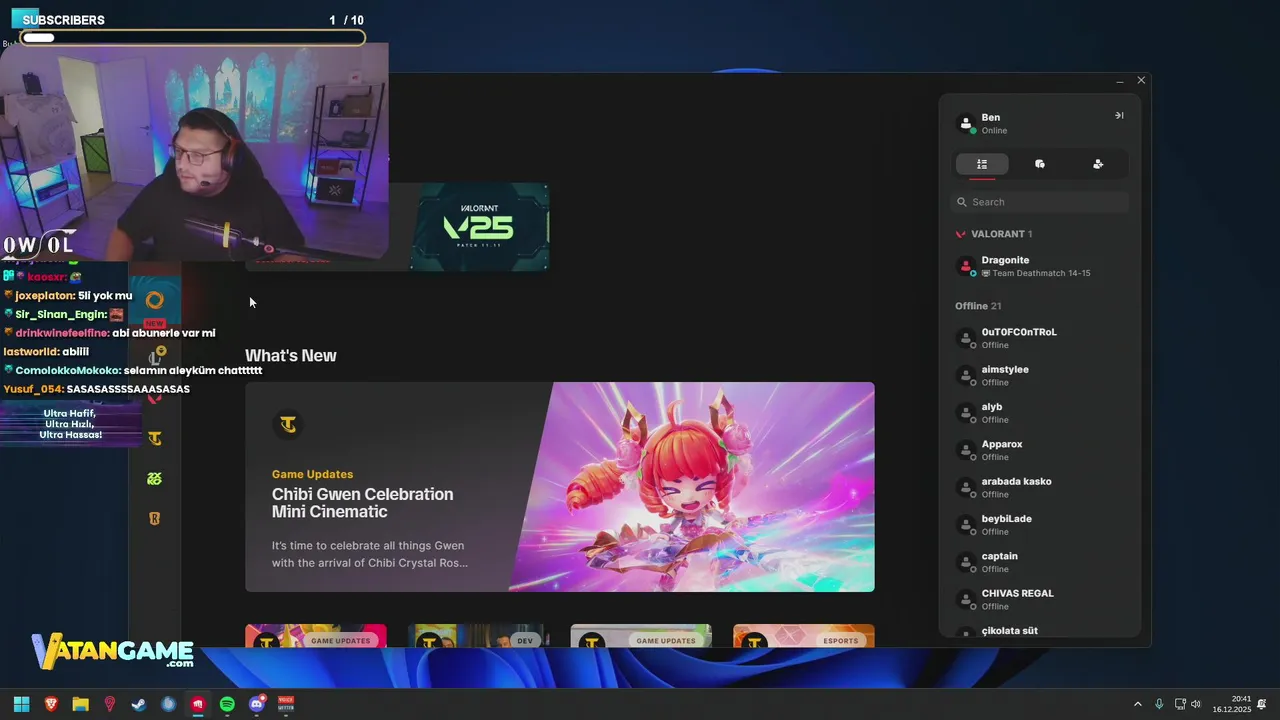Open the friends list tab

(982, 164)
